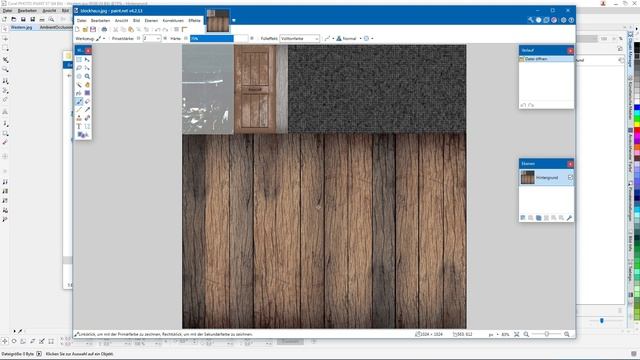
Task: Click the Redo arrow in Verlauf panel
Action: point(531,105)
